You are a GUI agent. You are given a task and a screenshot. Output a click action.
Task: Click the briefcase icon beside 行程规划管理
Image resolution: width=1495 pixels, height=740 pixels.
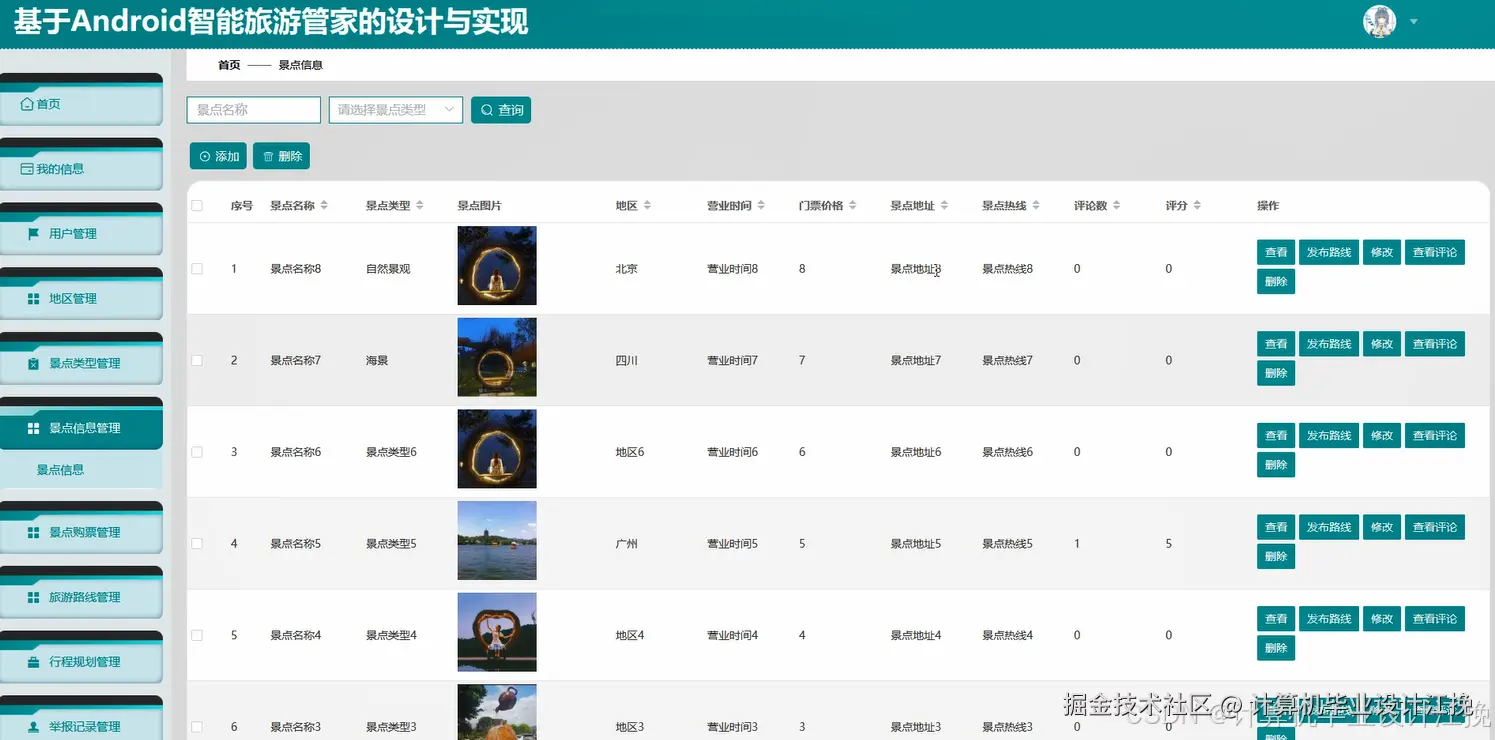click(33, 662)
